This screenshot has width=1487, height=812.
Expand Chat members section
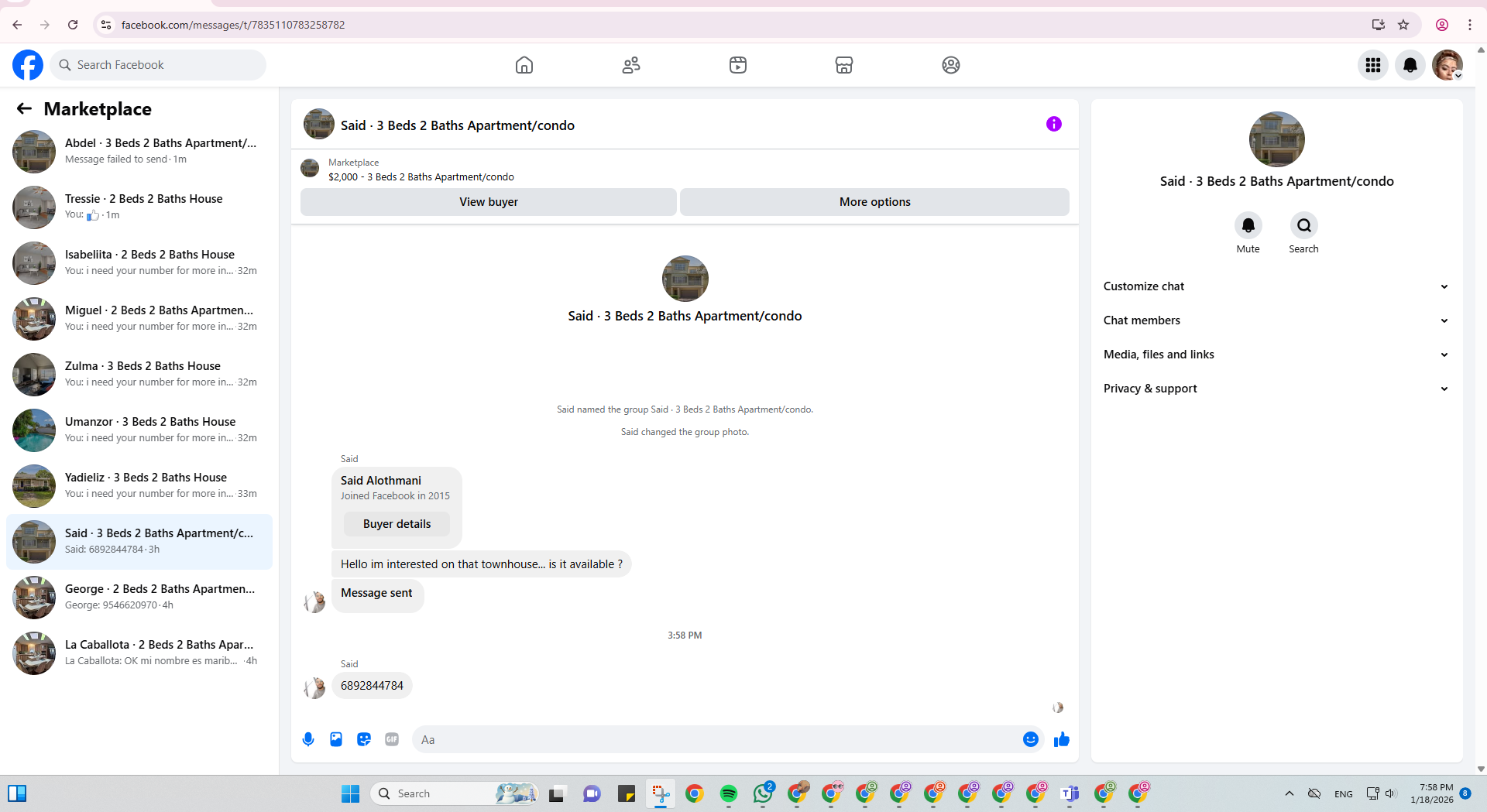pos(1276,320)
